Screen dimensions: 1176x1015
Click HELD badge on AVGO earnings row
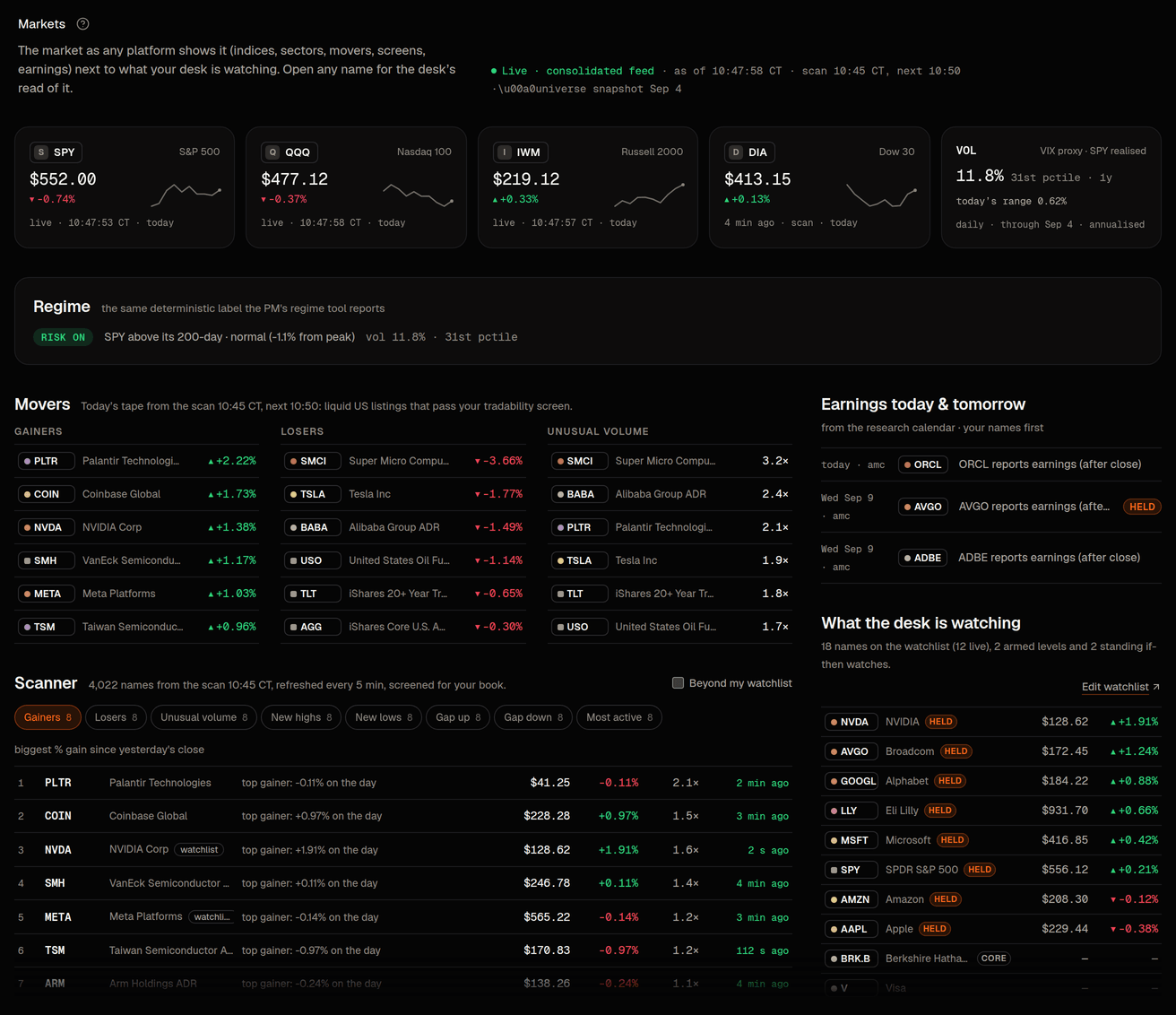[1142, 507]
